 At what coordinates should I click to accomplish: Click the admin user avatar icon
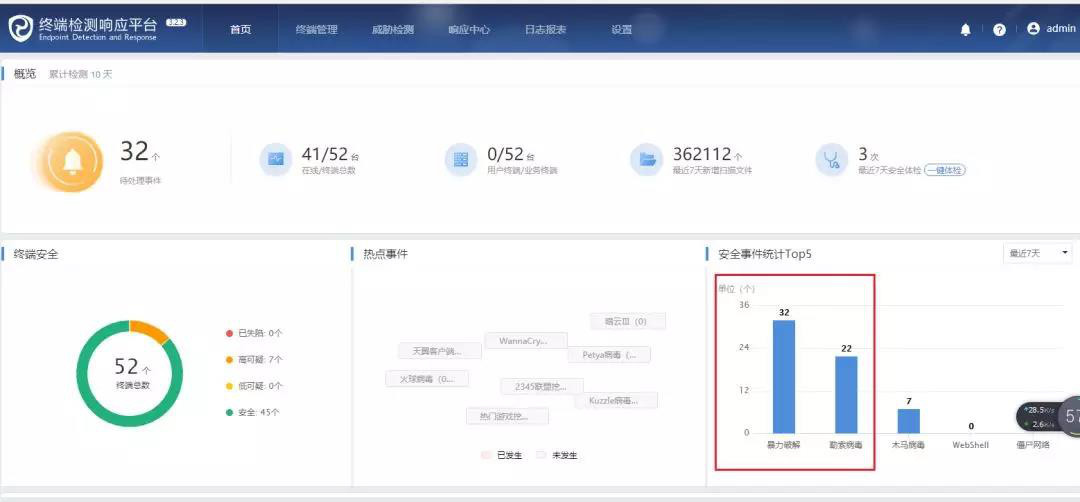pos(1033,29)
